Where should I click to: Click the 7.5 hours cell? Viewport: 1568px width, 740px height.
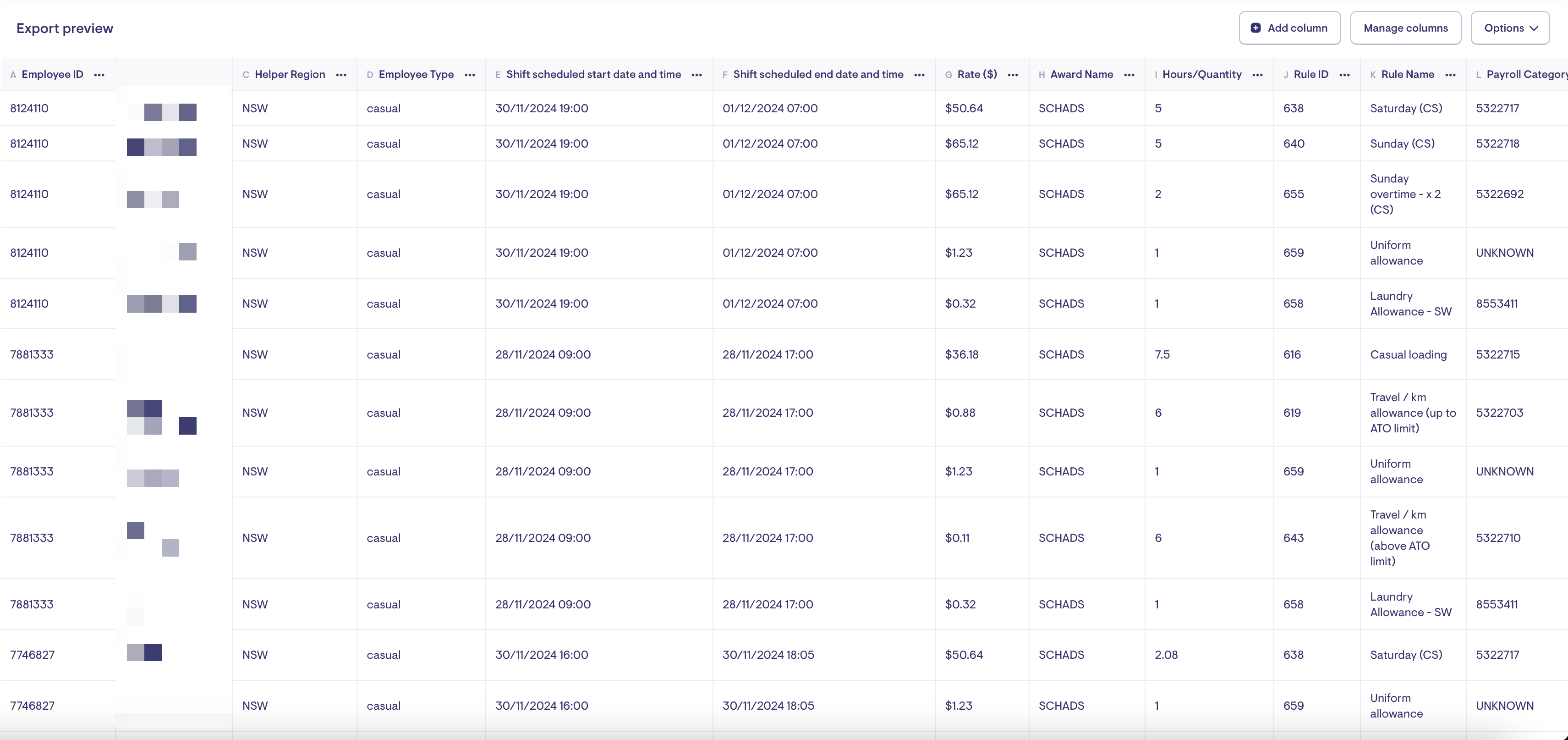(x=1162, y=354)
